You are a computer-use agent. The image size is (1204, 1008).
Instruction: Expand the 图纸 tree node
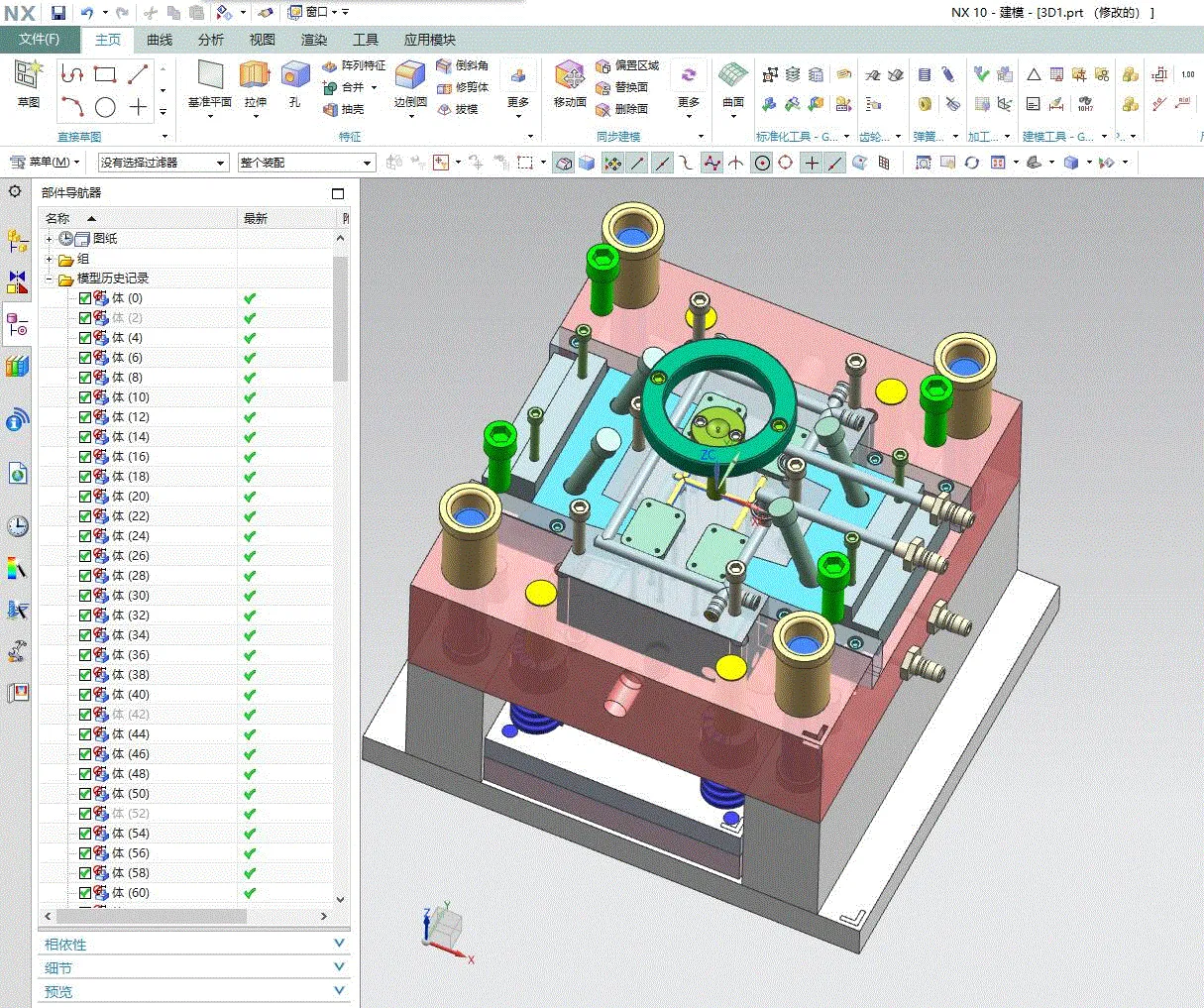[x=49, y=238]
